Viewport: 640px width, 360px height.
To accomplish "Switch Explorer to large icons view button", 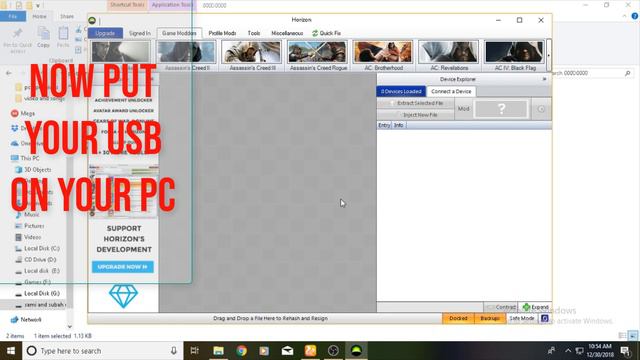I will coord(633,336).
